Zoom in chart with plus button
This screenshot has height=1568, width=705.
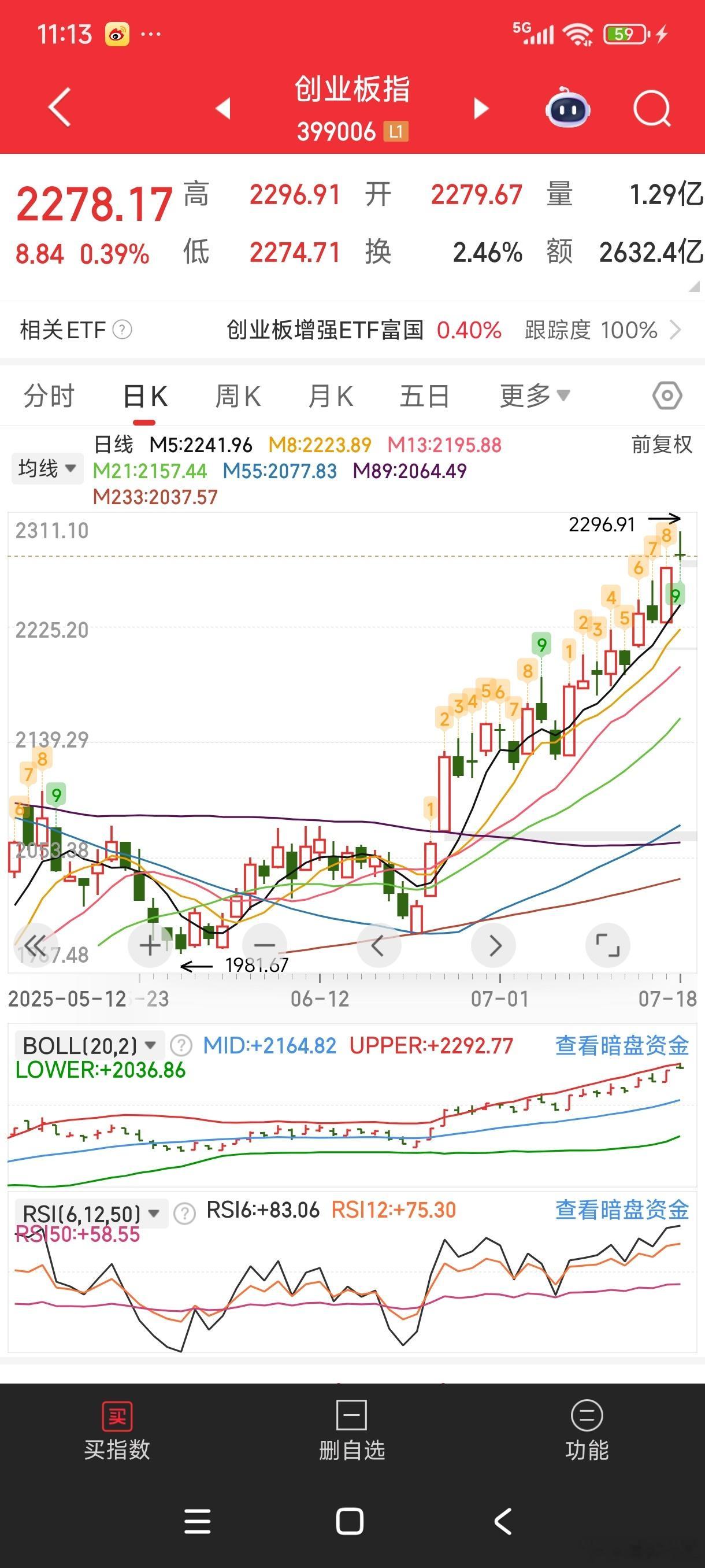coord(150,946)
